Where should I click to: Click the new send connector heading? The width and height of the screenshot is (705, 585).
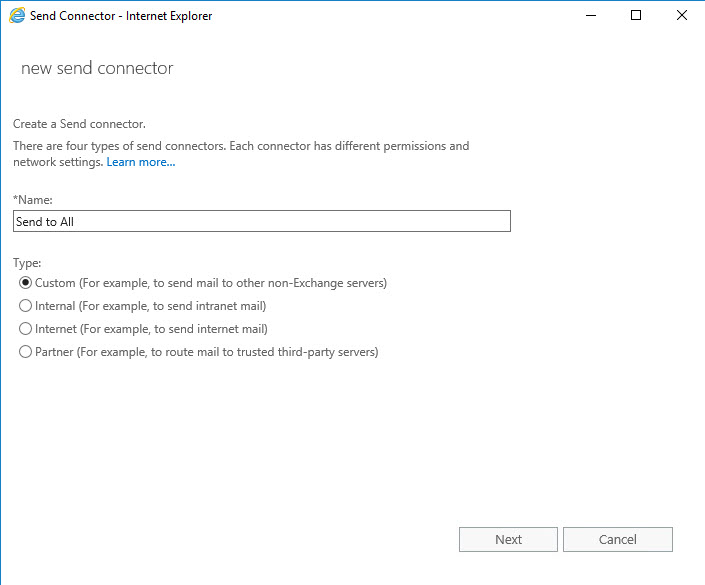(97, 68)
